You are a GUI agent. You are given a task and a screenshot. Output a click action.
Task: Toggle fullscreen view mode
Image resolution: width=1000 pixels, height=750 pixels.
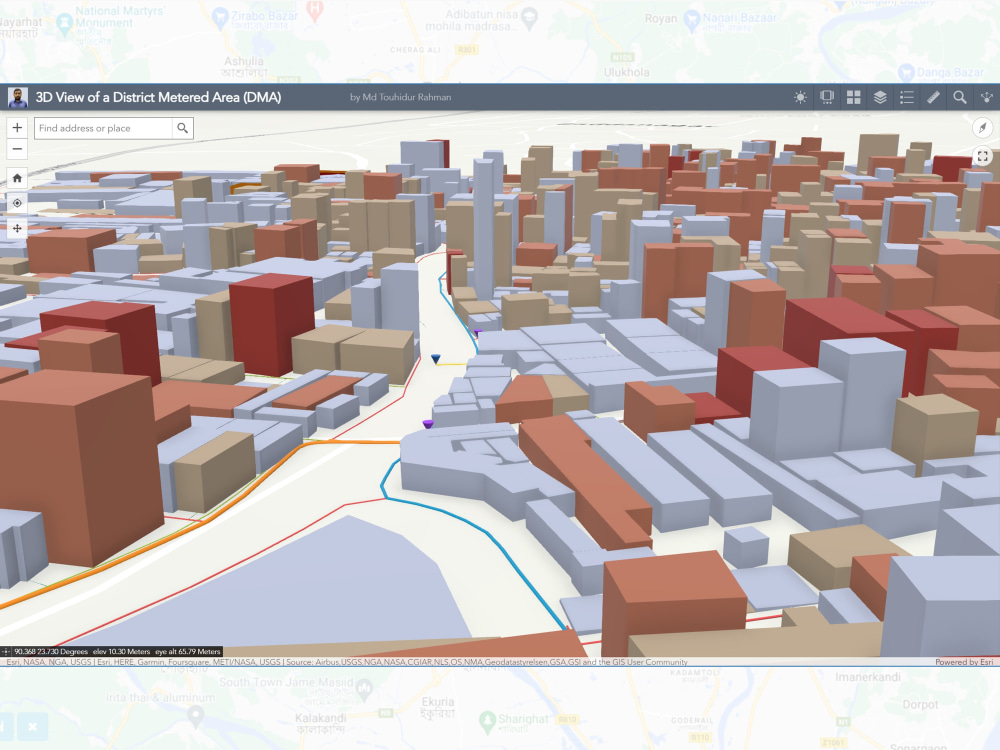982,156
